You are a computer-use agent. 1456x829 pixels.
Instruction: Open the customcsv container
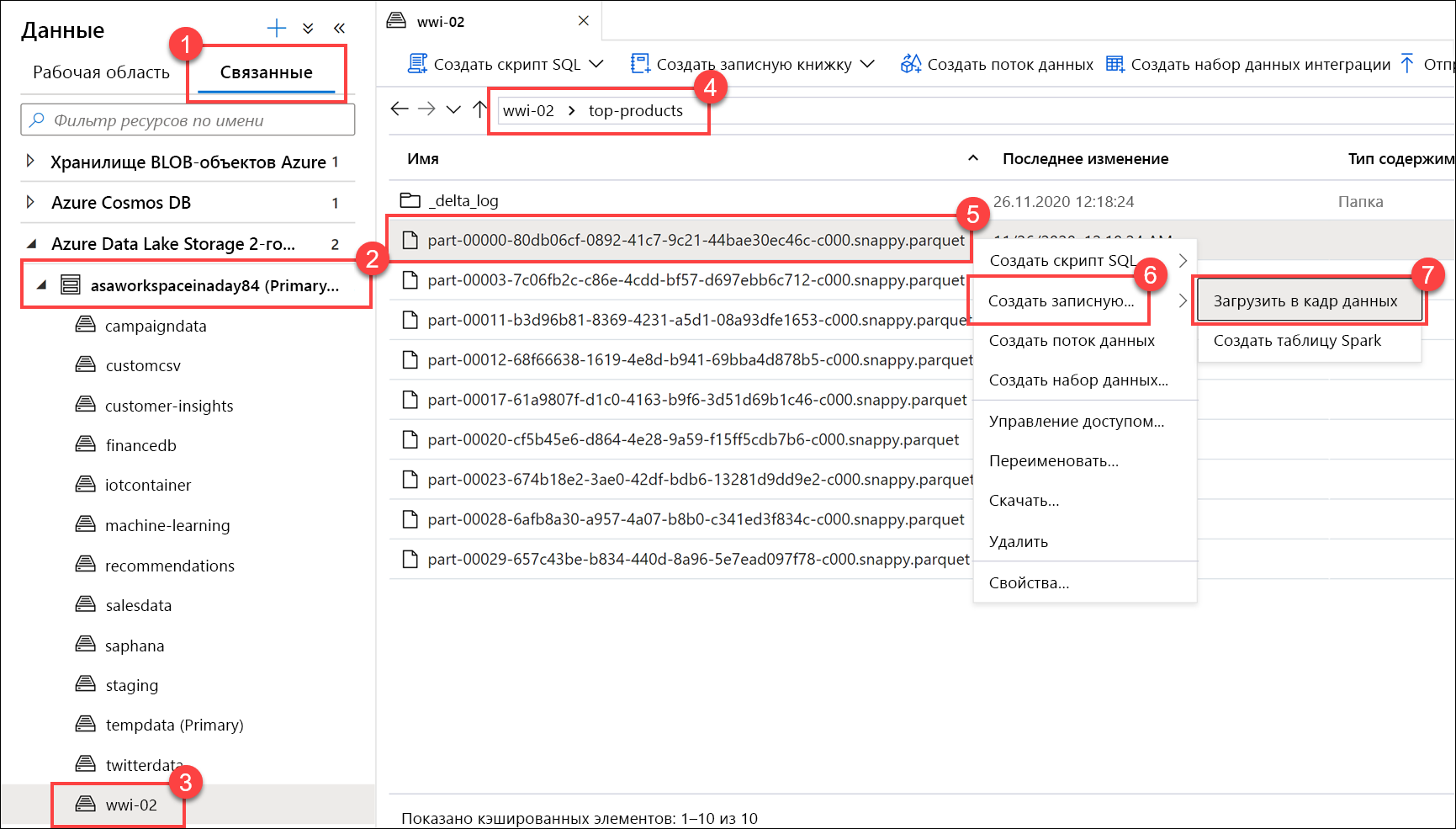point(143,365)
